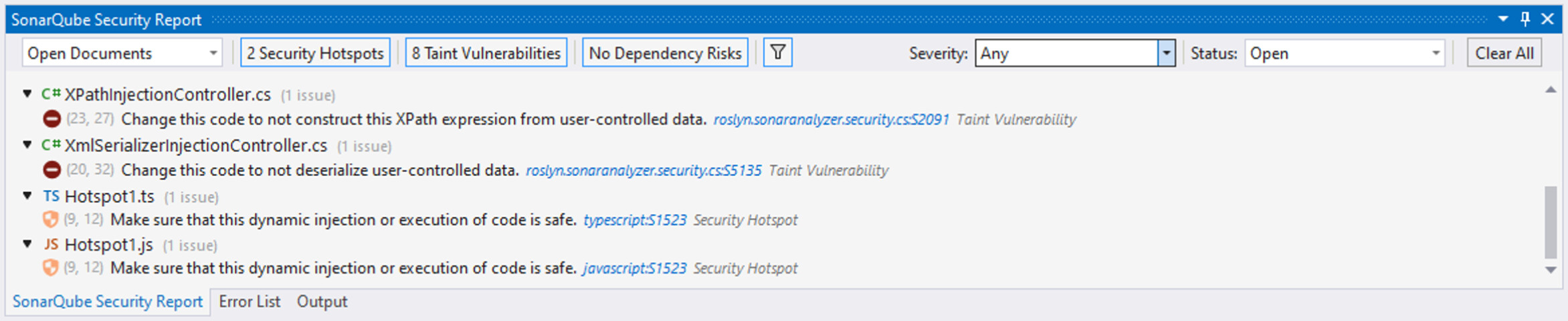Open window position dropdown arrow in title bar

[x=1503, y=19]
